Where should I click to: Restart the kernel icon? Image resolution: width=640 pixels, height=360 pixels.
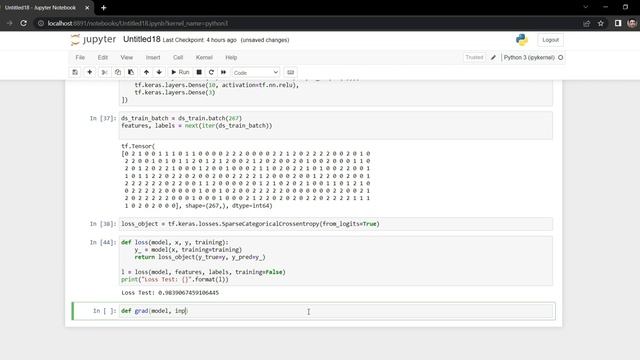(211, 72)
